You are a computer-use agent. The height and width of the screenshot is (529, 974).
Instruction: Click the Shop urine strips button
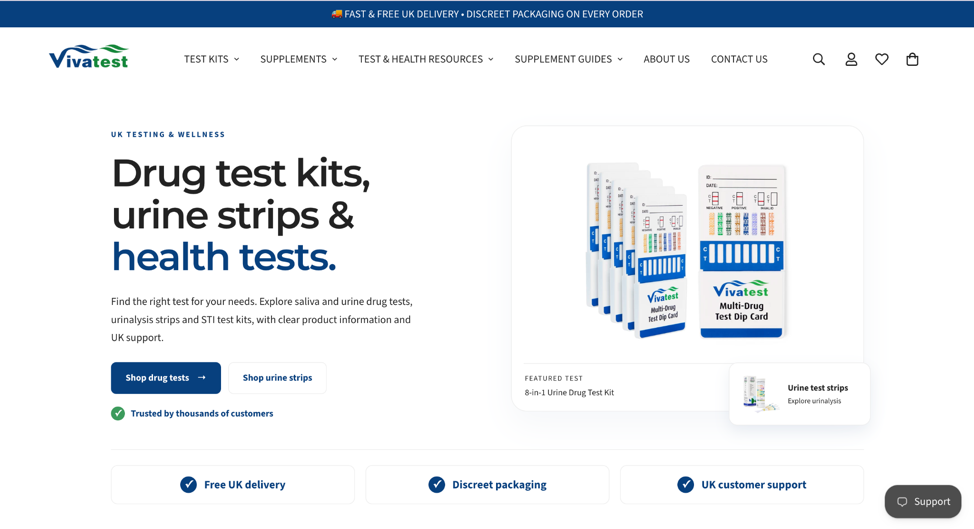point(277,378)
